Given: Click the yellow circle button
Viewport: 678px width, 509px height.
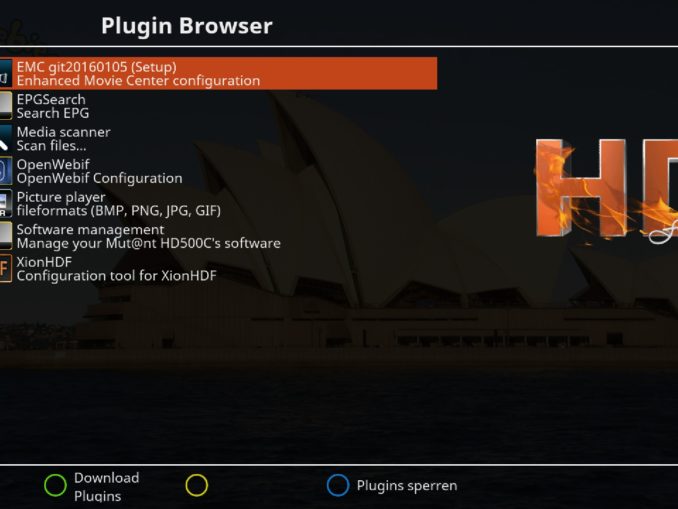Looking at the screenshot, I should click(x=197, y=485).
